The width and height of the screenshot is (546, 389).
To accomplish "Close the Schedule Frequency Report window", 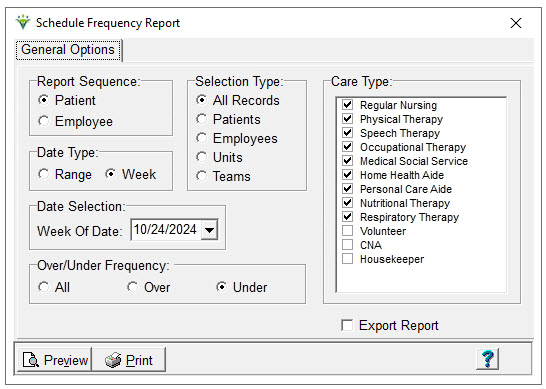I will [516, 23].
